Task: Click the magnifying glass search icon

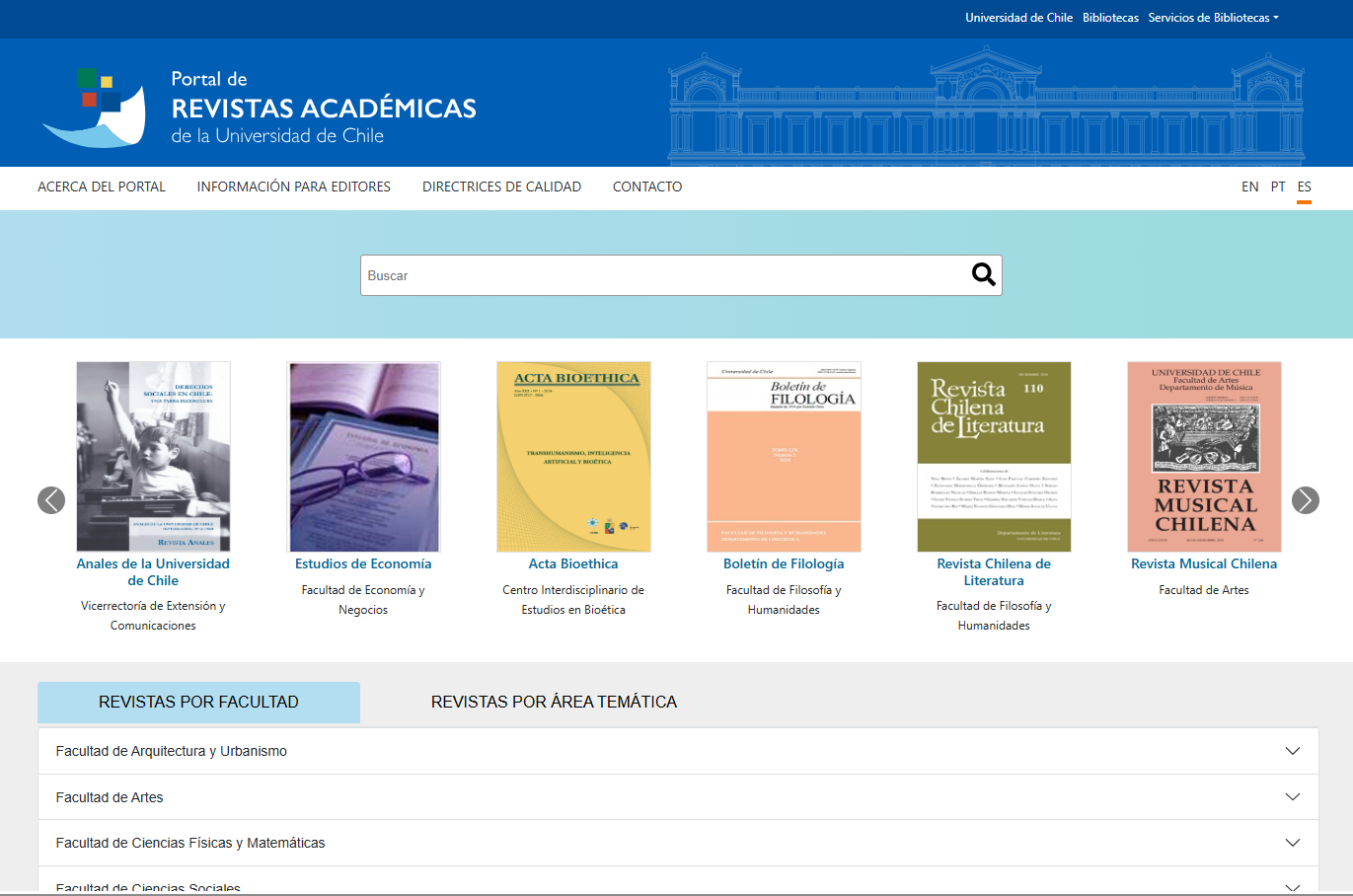Action: [983, 275]
